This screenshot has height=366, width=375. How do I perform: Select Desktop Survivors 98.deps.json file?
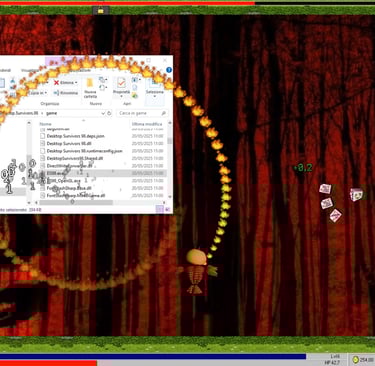(x=75, y=136)
